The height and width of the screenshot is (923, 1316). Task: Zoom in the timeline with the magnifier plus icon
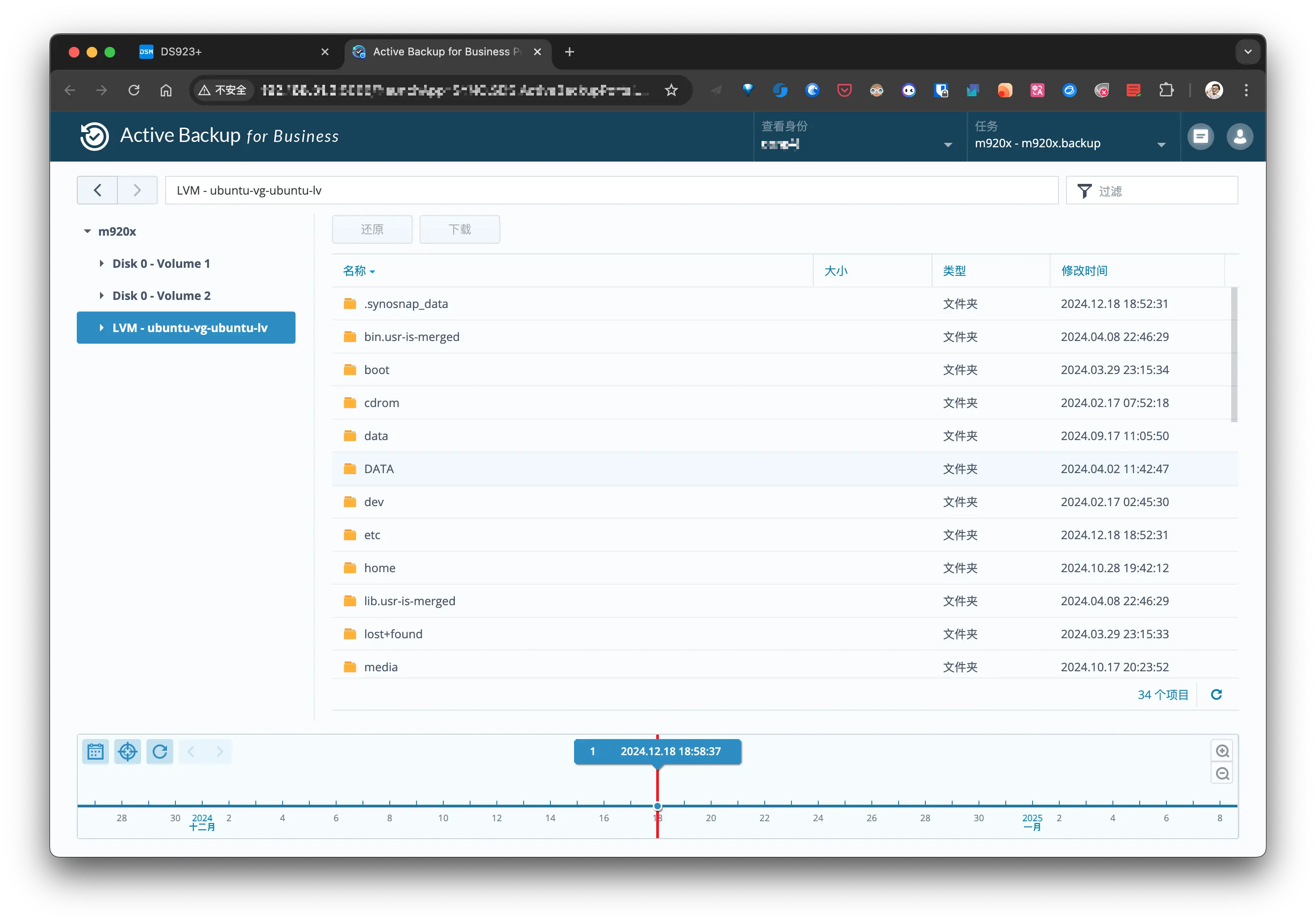coord(1222,751)
